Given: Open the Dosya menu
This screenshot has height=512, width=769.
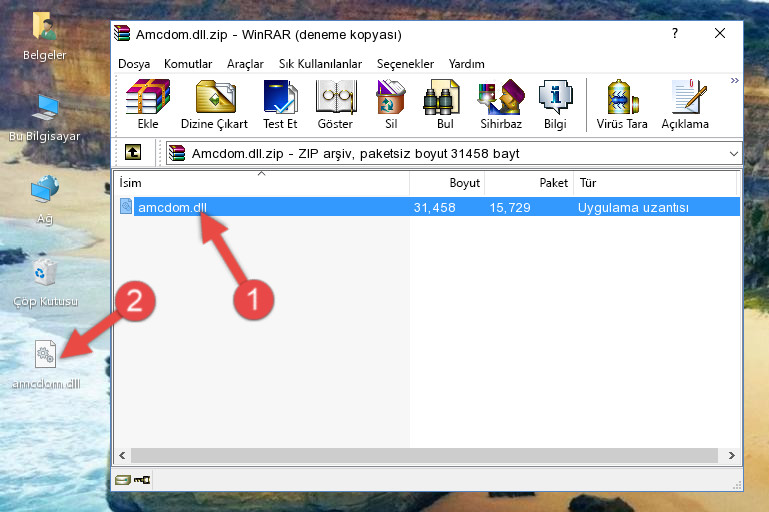Looking at the screenshot, I should pos(134,64).
